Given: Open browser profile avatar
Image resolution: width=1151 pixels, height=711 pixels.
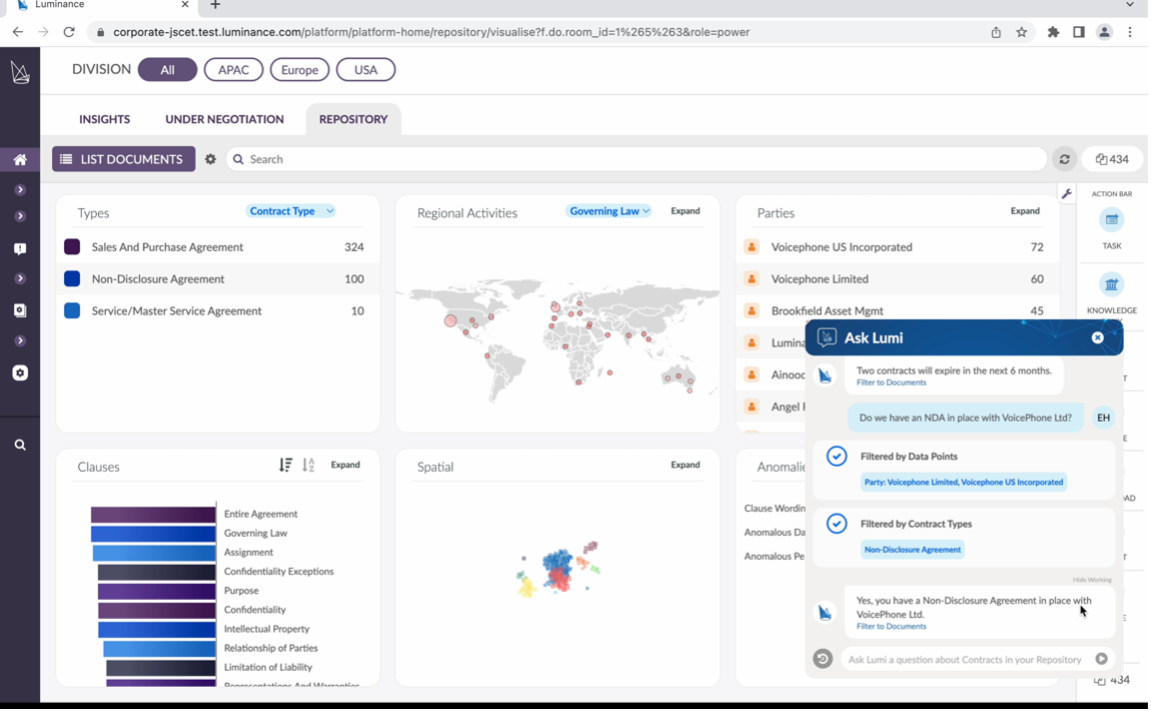Looking at the screenshot, I should (x=1104, y=32).
